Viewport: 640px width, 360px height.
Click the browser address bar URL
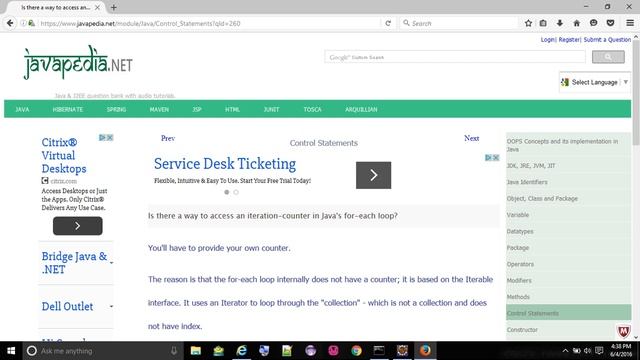point(140,23)
